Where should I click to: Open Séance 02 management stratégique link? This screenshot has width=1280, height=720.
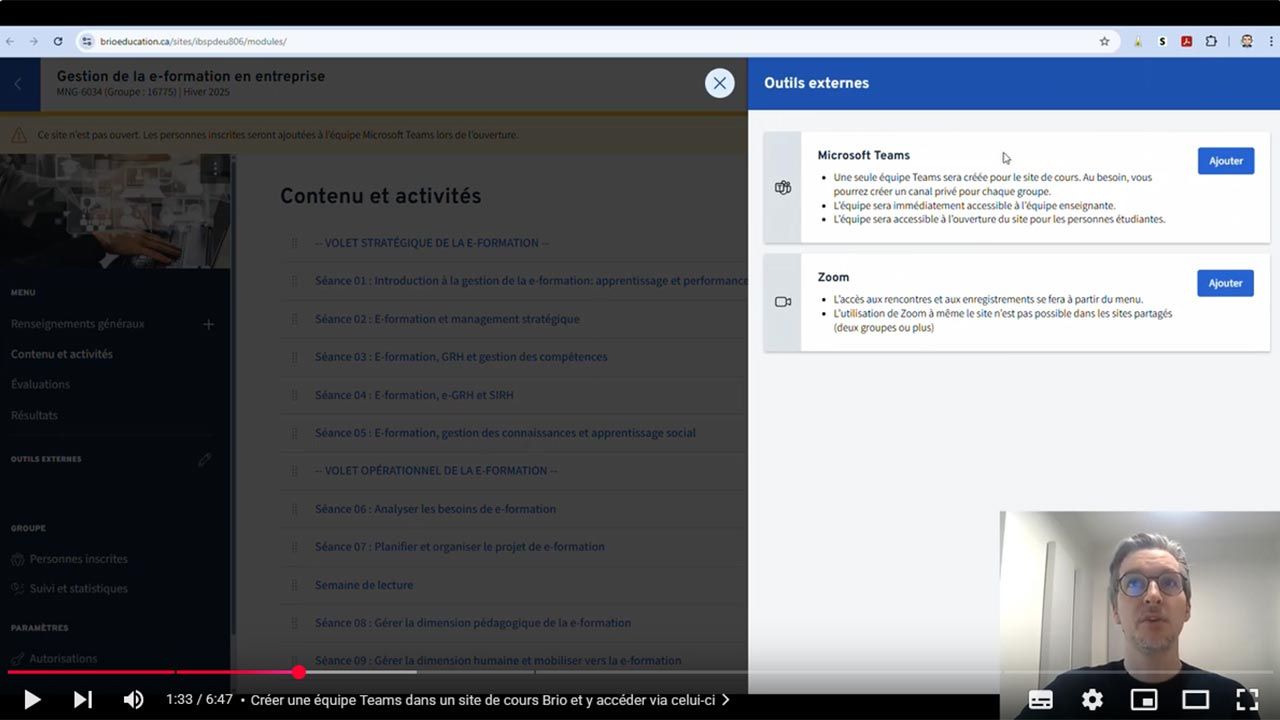point(447,319)
